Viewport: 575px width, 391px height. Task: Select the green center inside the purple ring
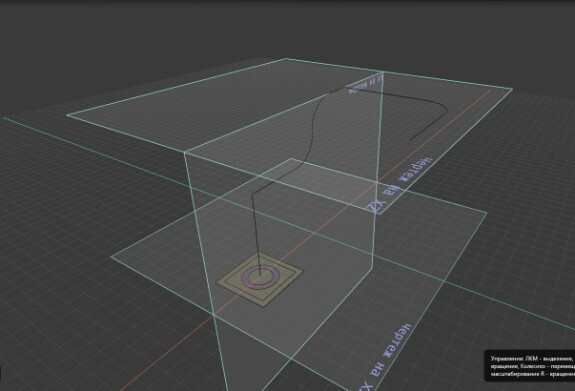(261, 277)
